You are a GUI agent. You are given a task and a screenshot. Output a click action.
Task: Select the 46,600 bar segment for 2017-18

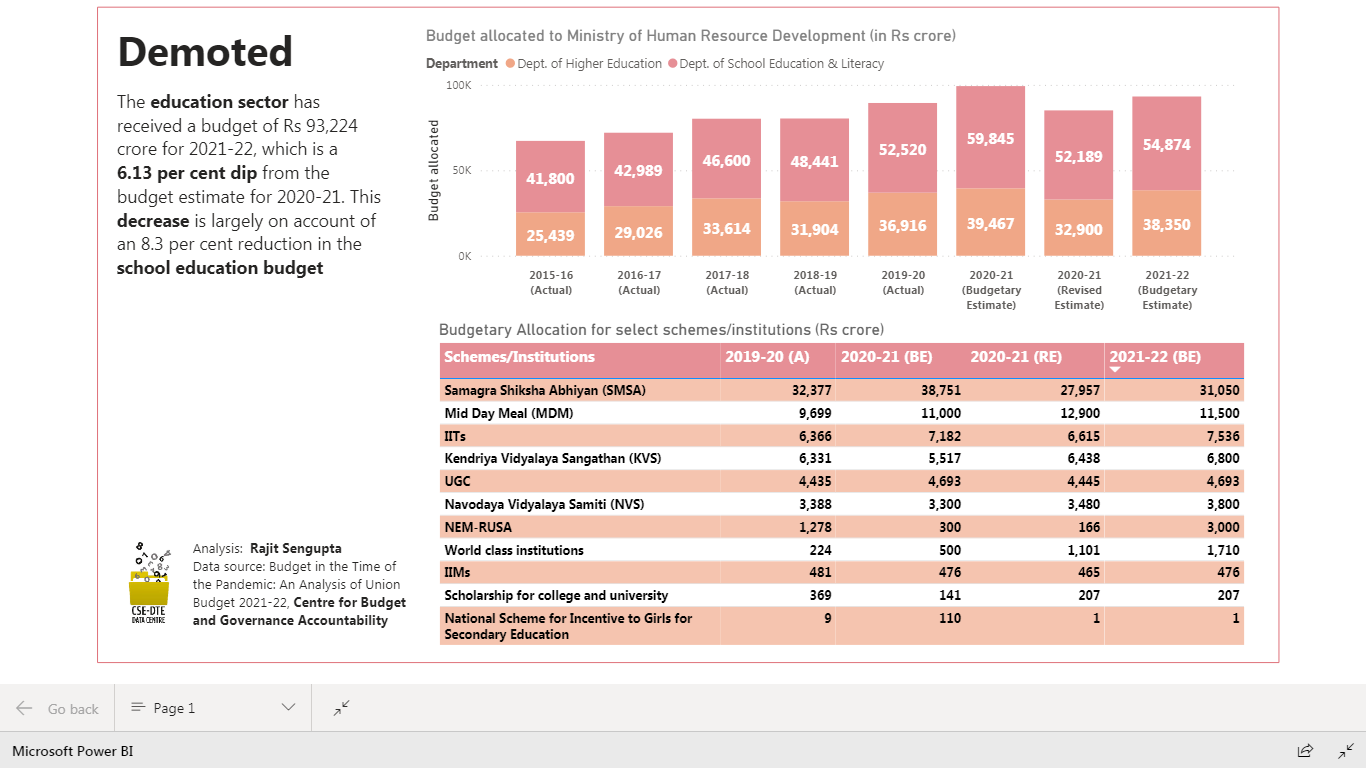click(x=726, y=159)
